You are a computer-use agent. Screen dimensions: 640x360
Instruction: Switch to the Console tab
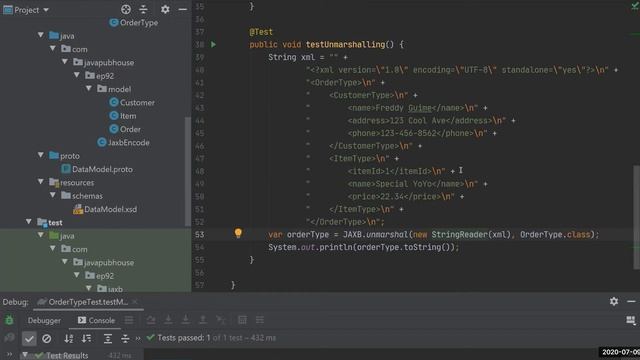[96, 320]
